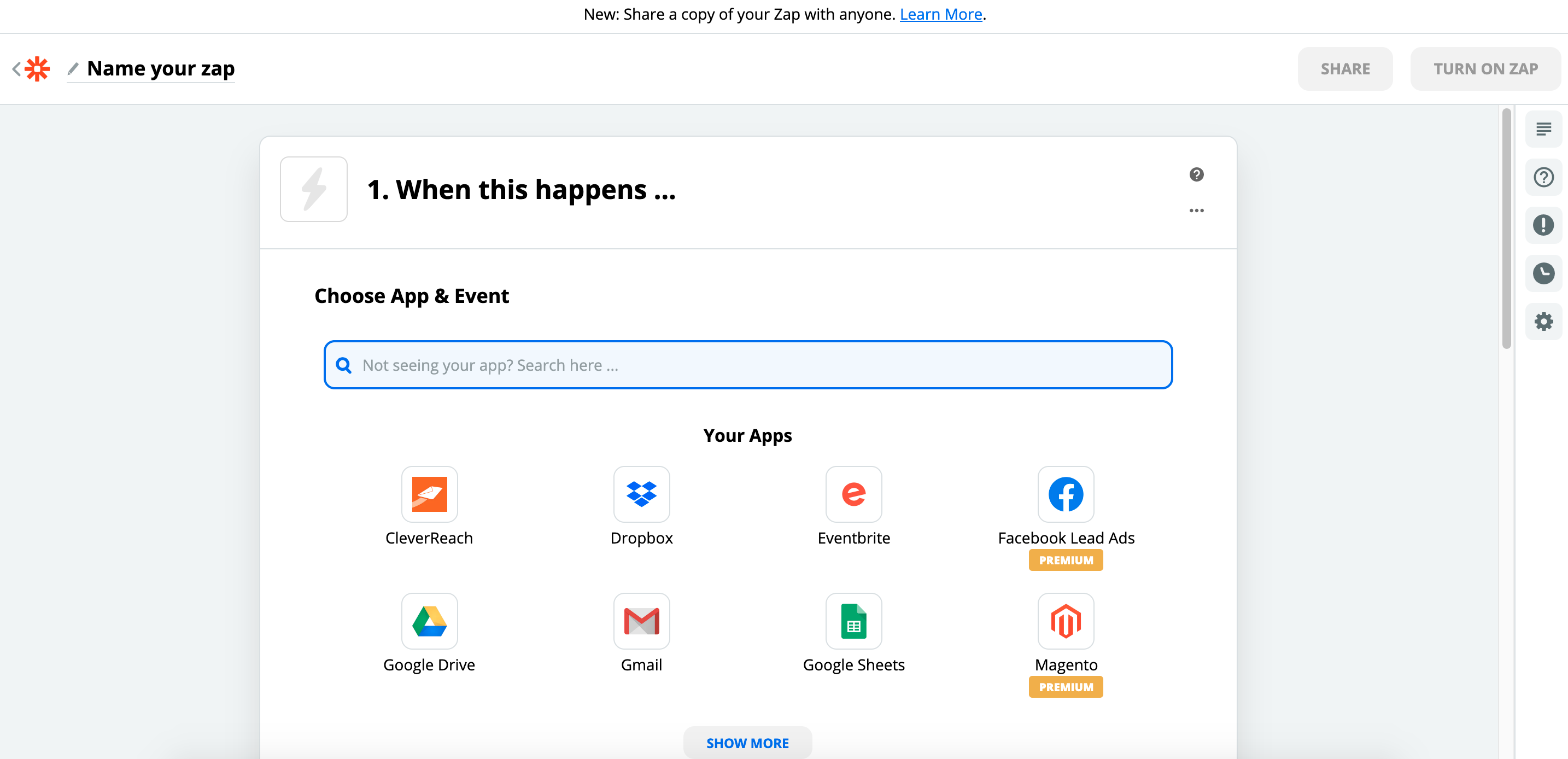This screenshot has height=759, width=1568.
Task: Open the sidebar help question mark
Action: pyautogui.click(x=1543, y=177)
